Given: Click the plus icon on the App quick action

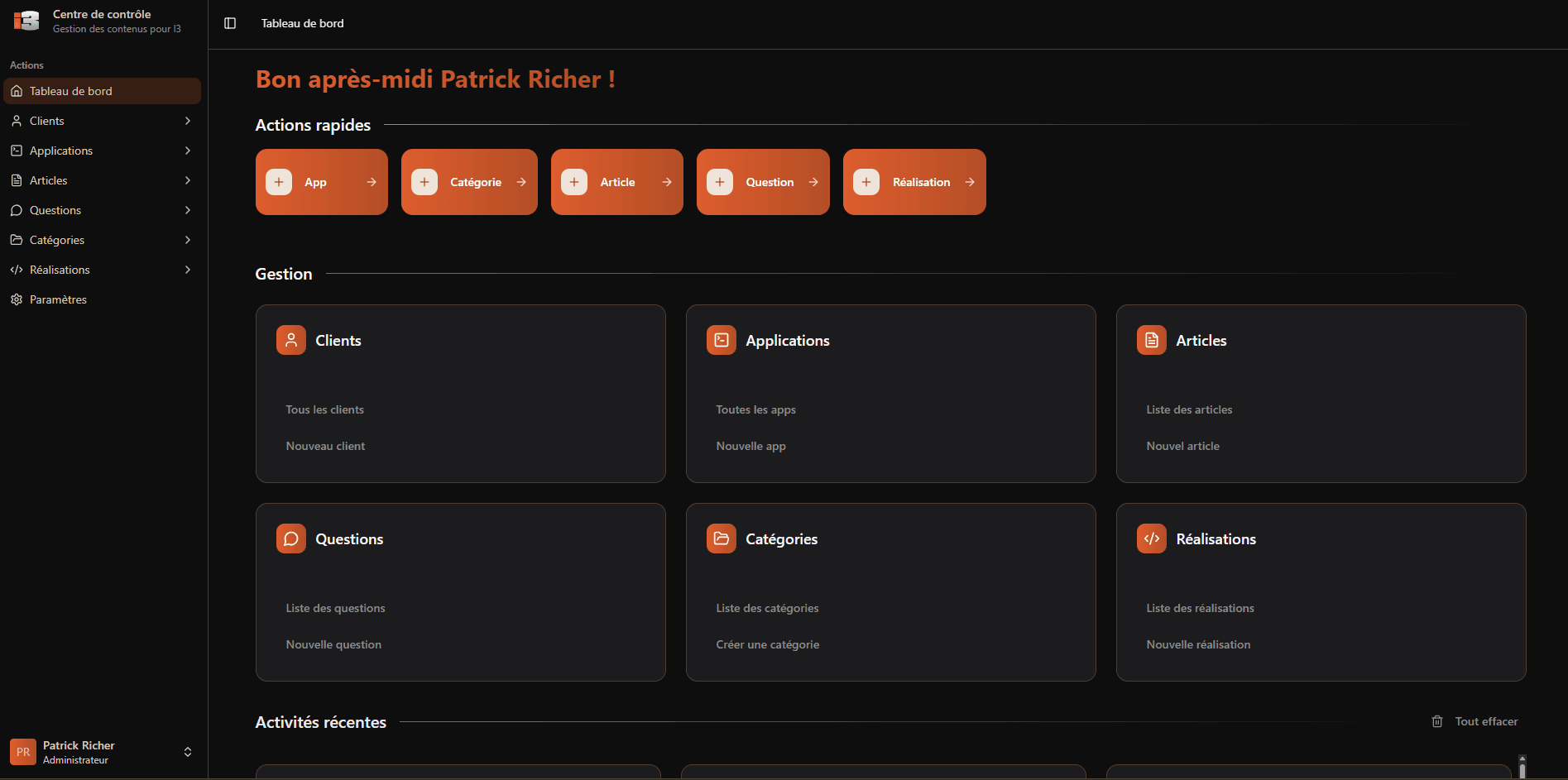Looking at the screenshot, I should pos(279,182).
